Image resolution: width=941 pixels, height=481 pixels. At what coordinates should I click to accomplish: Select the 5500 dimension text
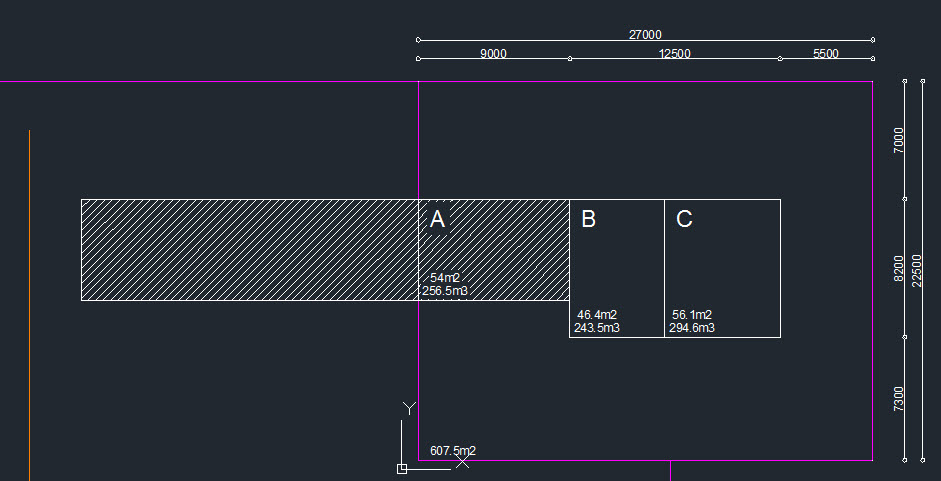826,54
